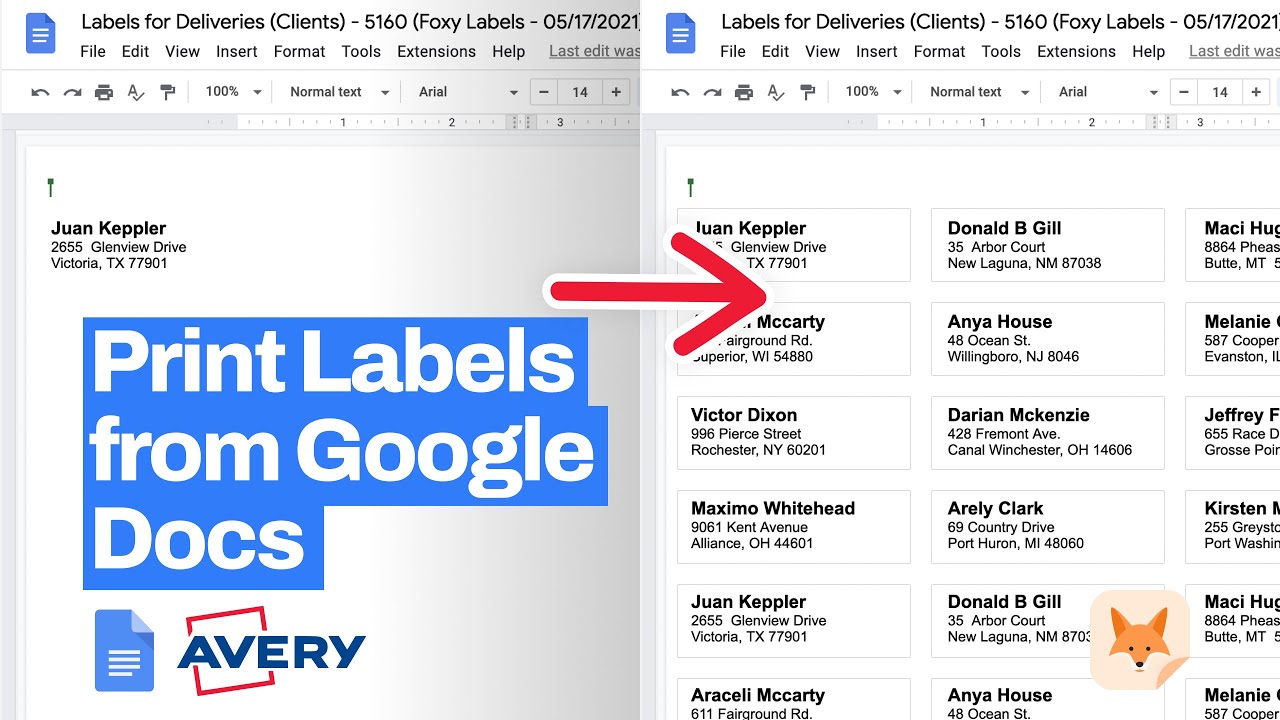Open the Extensions menu in right Docs window

[x=1076, y=51]
